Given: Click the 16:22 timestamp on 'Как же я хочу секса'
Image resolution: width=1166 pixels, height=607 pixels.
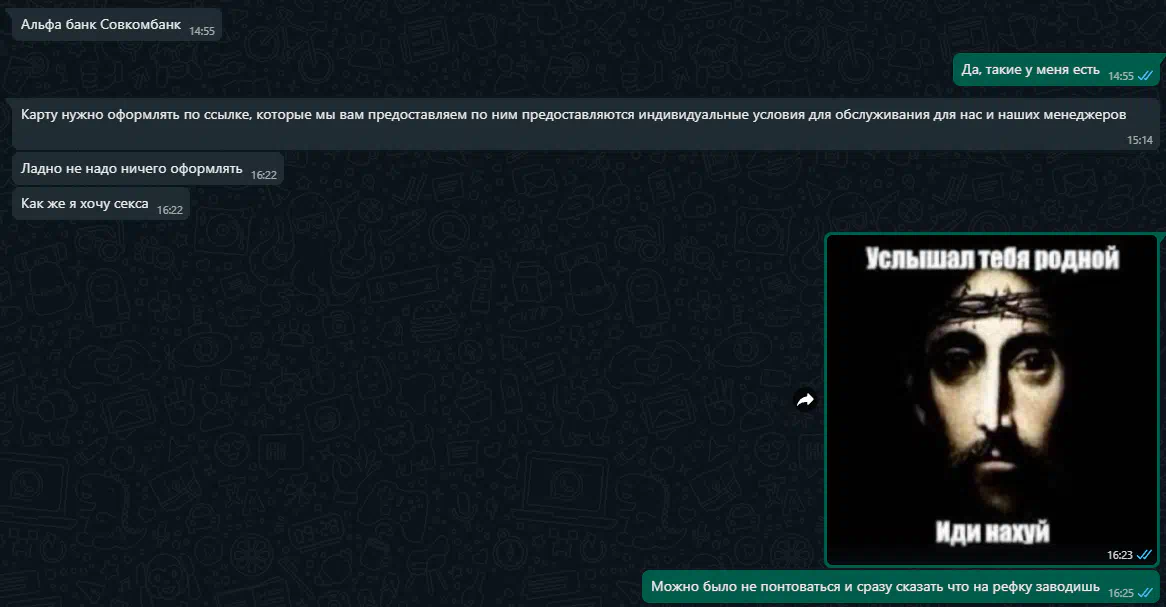Looking at the screenshot, I should (x=170, y=210).
